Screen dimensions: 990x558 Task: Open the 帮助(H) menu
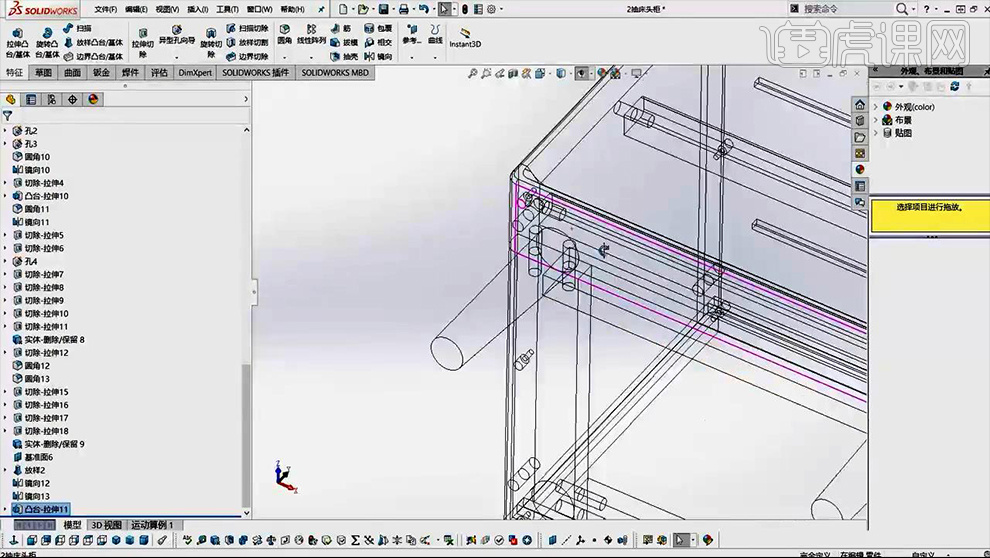(x=292, y=9)
